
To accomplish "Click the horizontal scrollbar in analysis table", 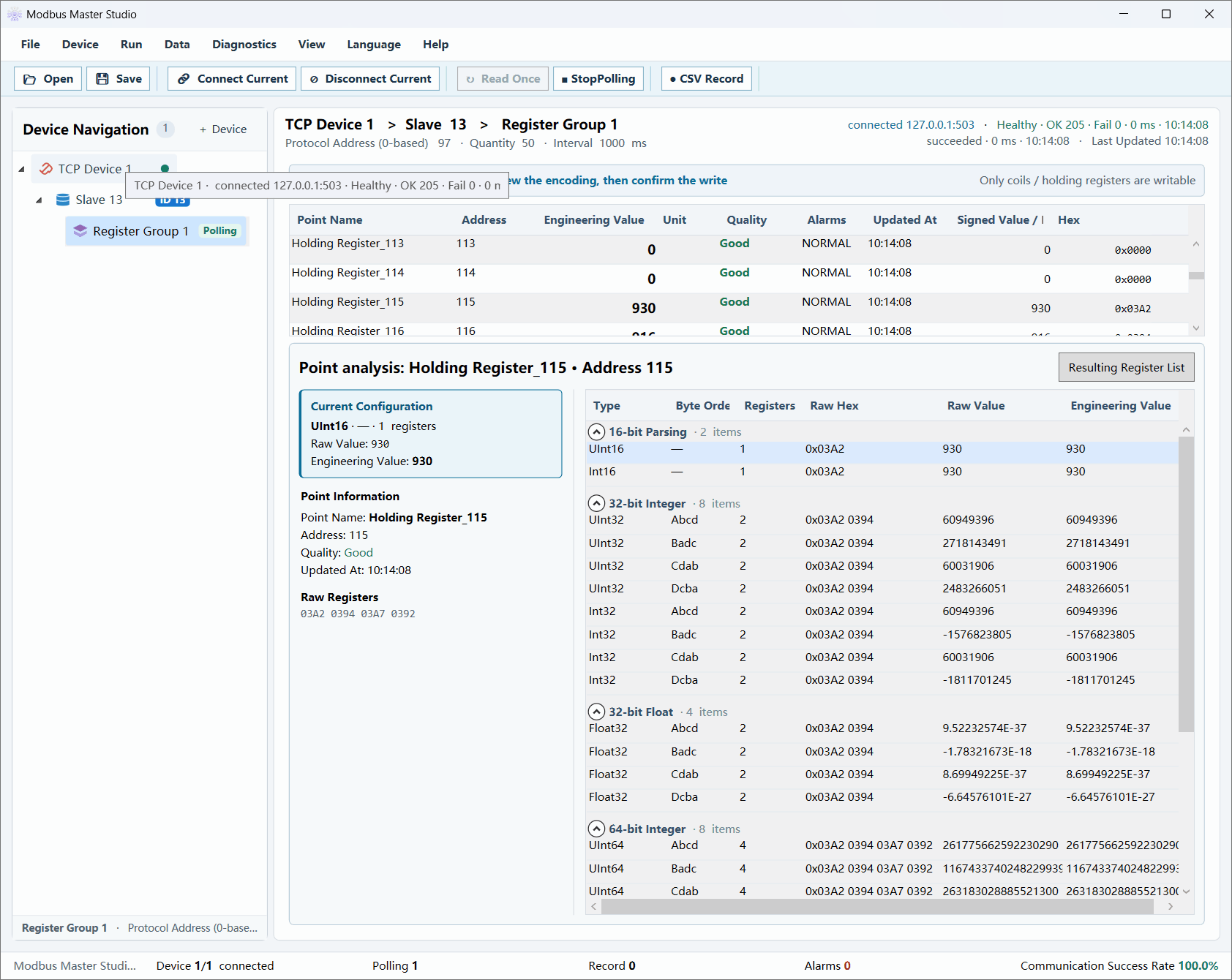I will coord(877,907).
